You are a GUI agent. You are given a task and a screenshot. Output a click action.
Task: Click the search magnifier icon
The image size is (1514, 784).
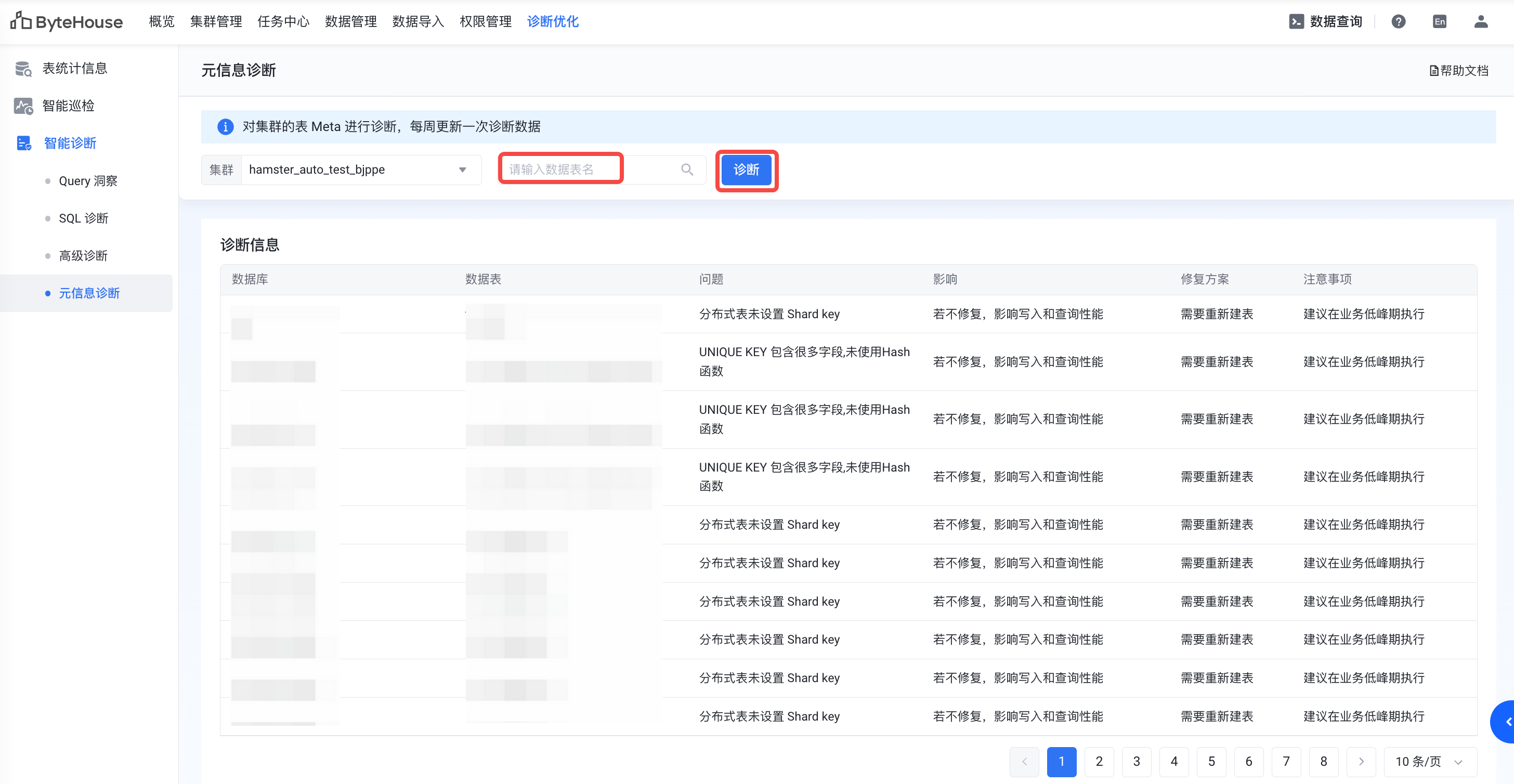tap(686, 170)
